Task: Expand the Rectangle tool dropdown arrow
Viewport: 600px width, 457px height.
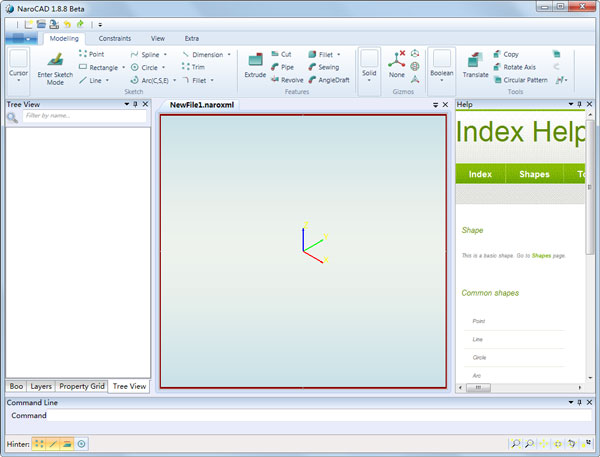Action: click(124, 67)
